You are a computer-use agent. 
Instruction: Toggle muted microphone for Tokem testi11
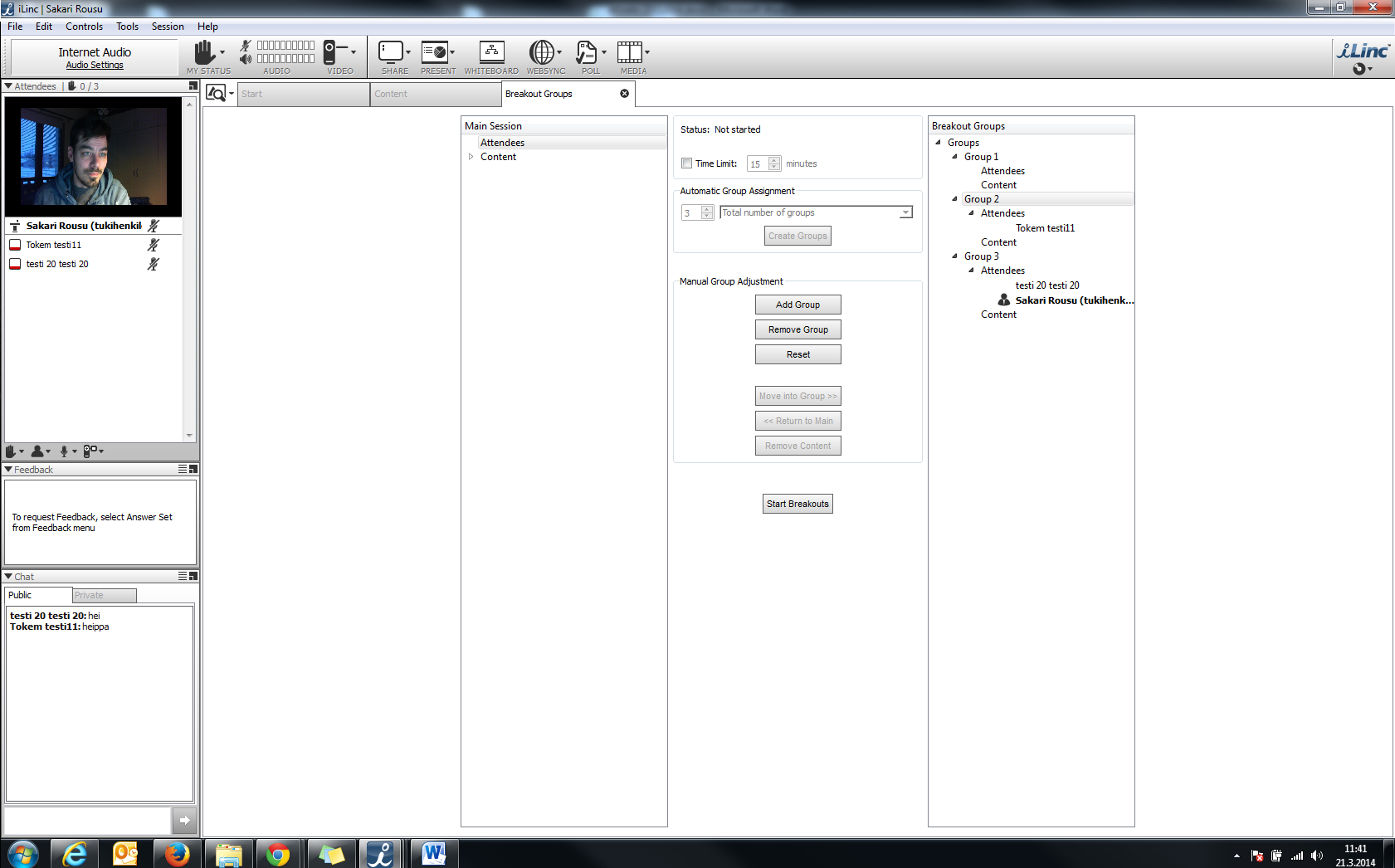pyautogui.click(x=153, y=245)
